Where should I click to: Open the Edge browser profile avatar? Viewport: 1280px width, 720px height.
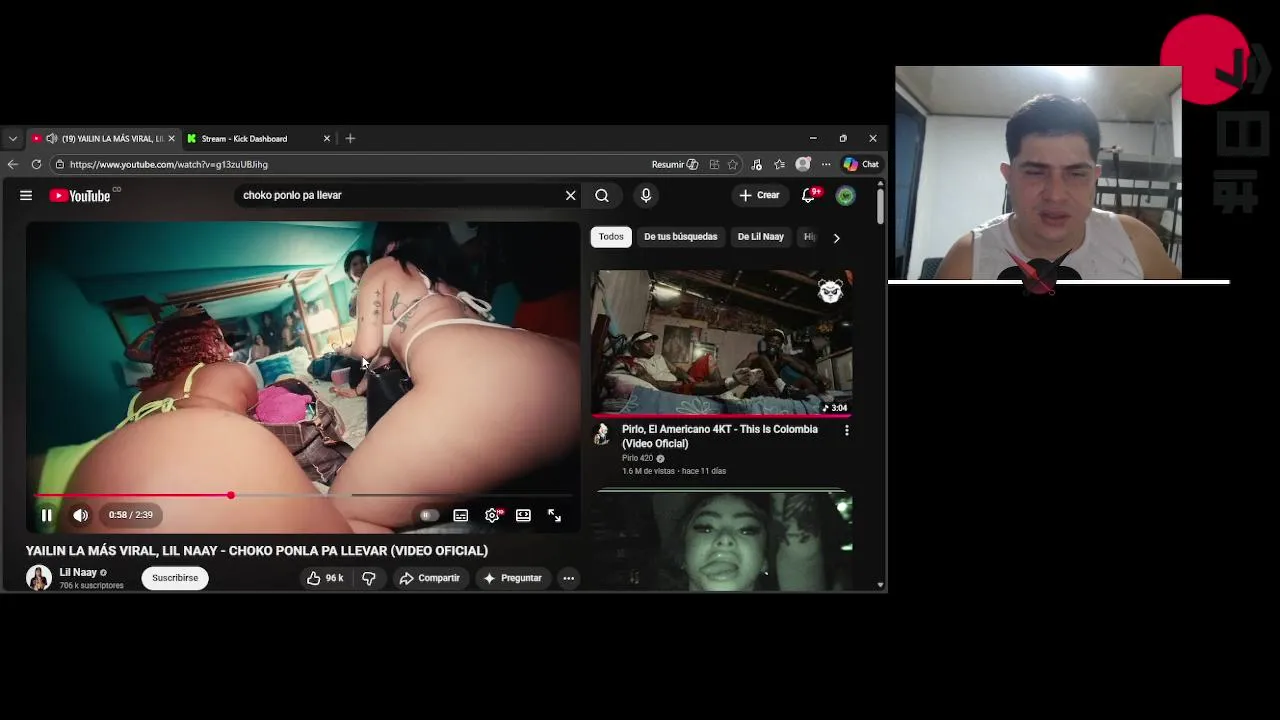click(803, 164)
